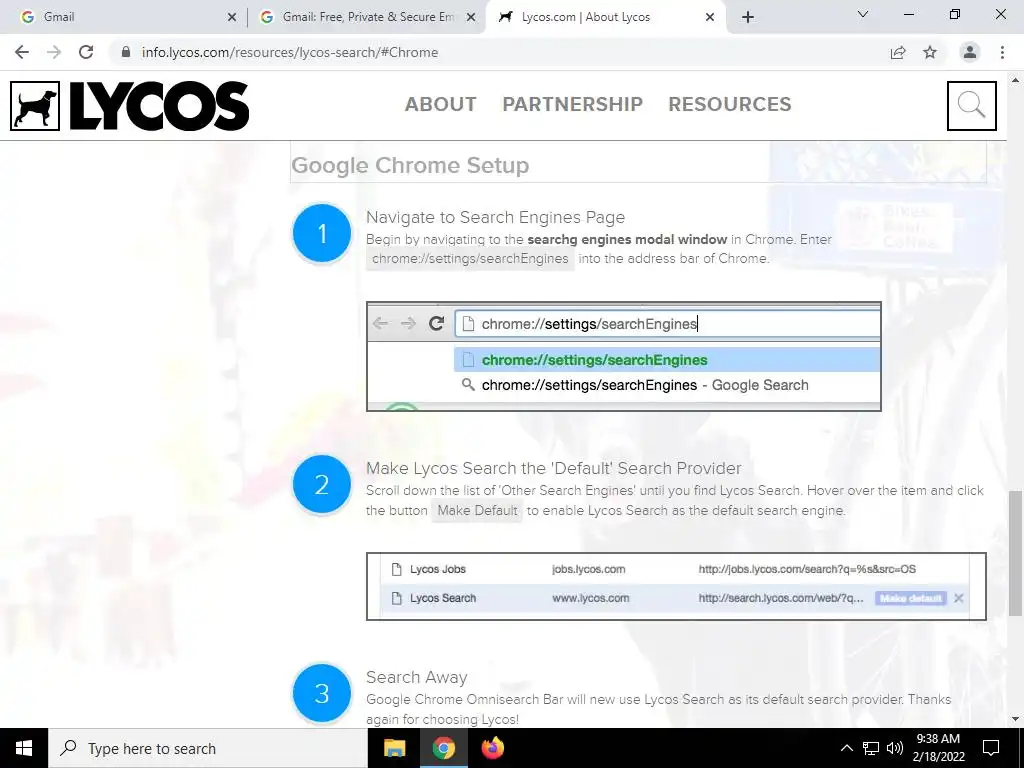
Task: Click the chrome://settings/searchEngines code text
Action: 470,259
